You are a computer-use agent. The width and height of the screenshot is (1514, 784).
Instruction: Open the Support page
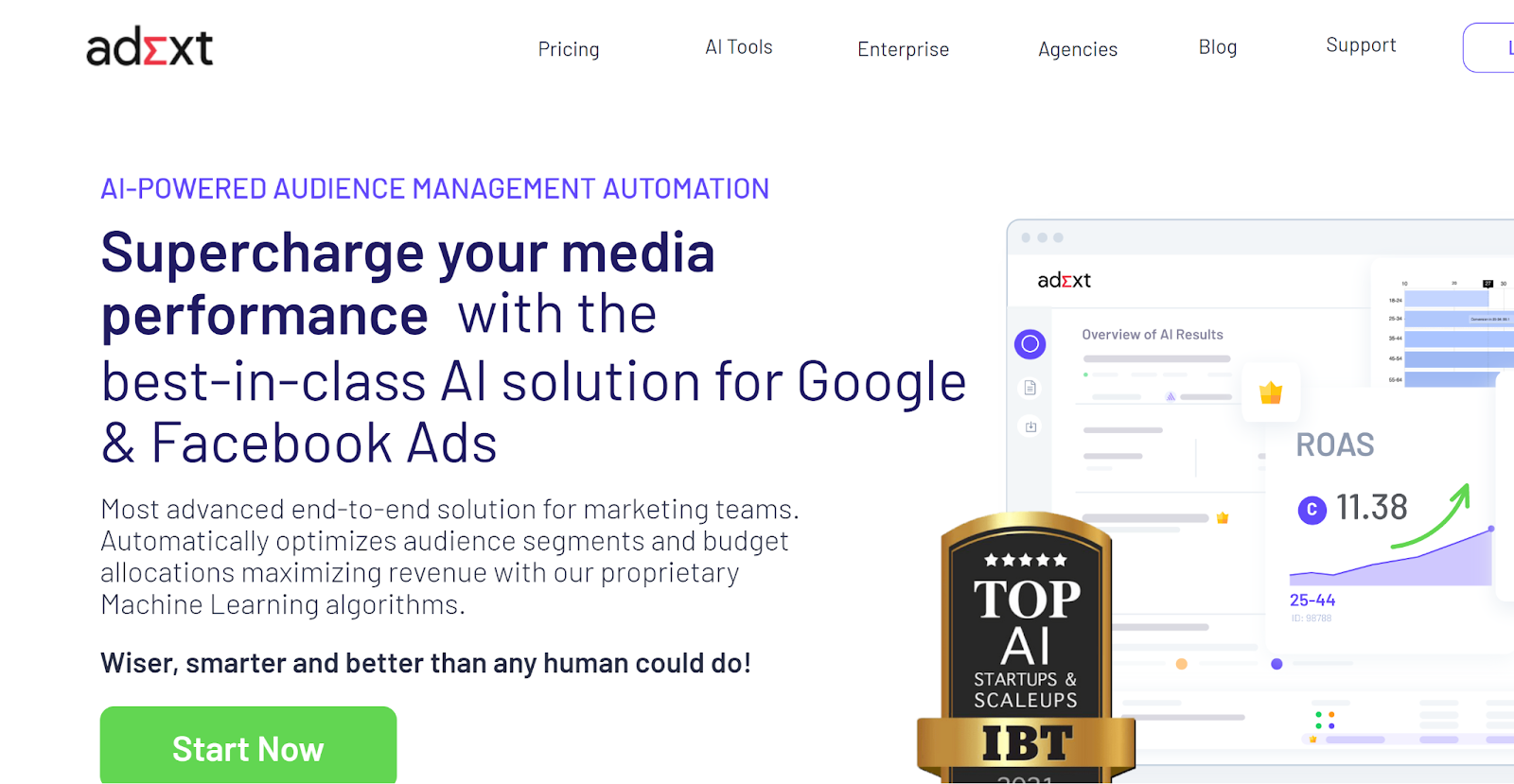[x=1361, y=45]
